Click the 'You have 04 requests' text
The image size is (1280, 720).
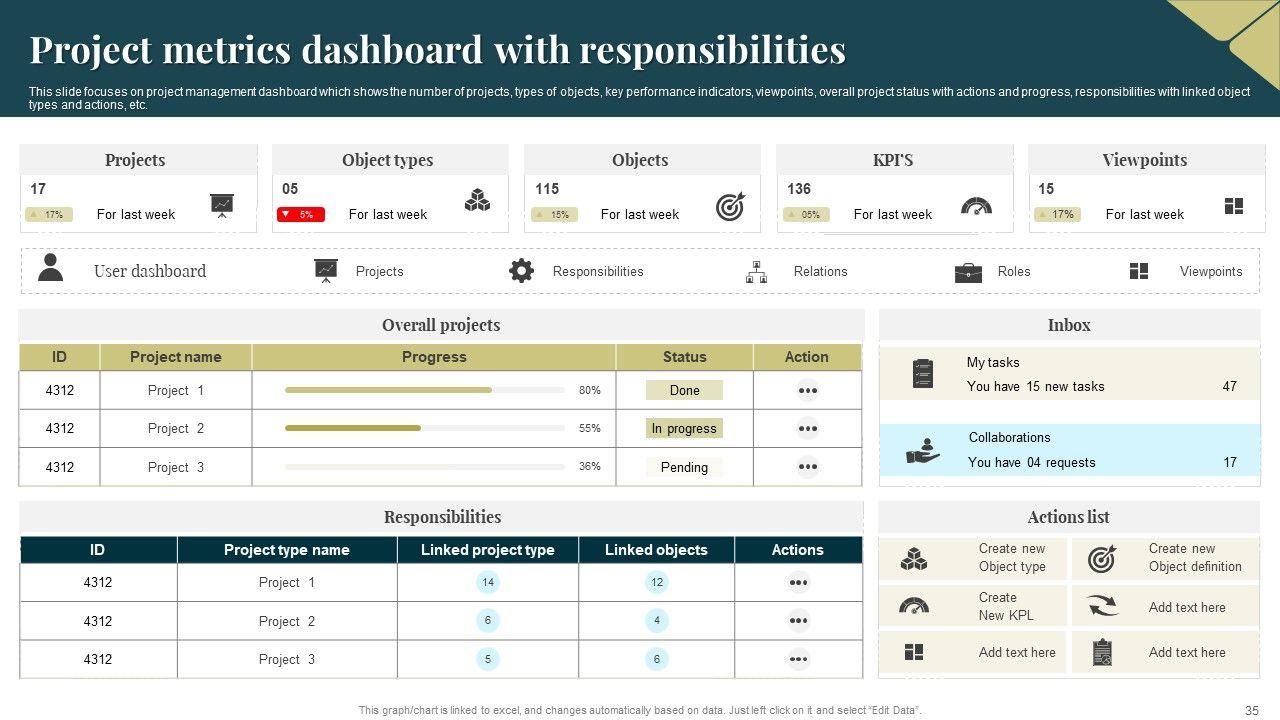tap(1032, 463)
